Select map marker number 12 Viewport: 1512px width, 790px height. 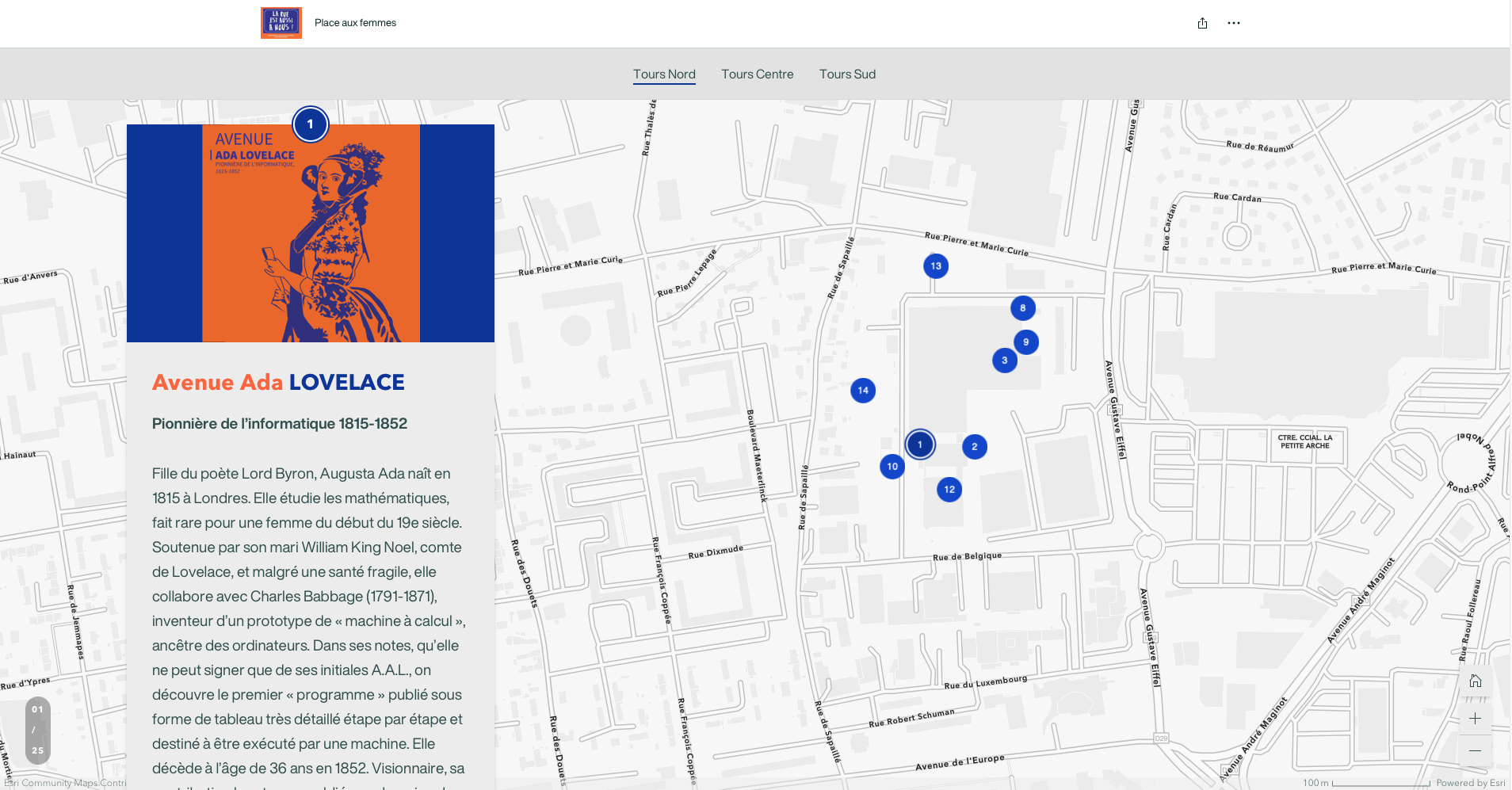click(949, 489)
